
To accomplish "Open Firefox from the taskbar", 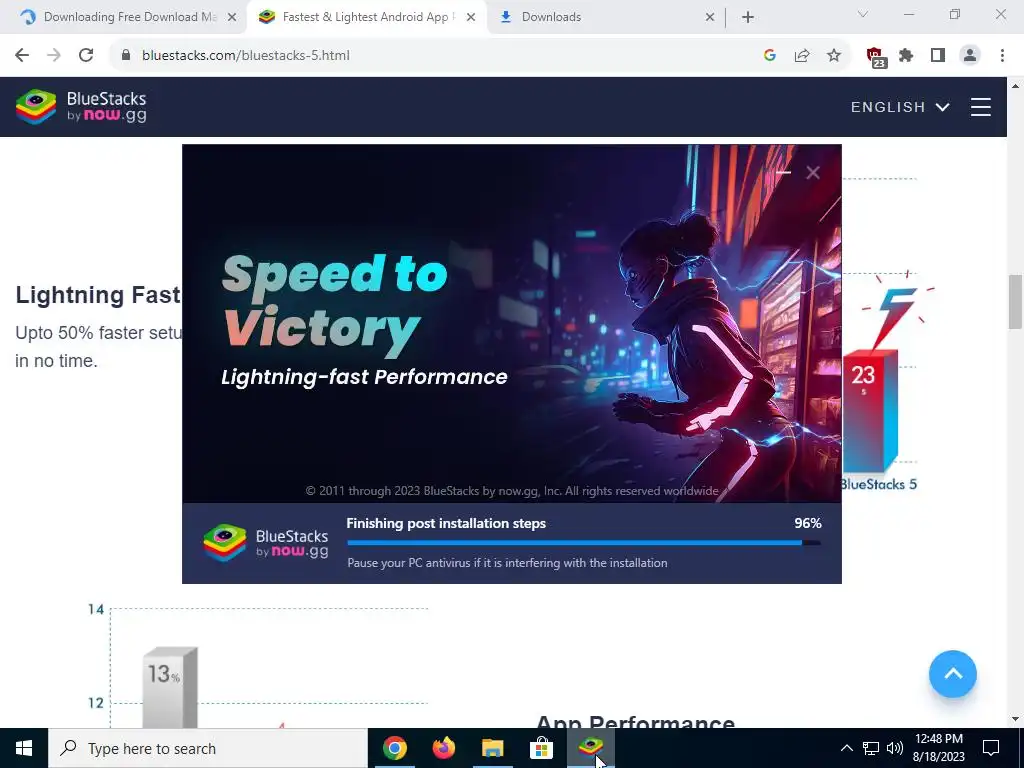I will click(x=443, y=748).
